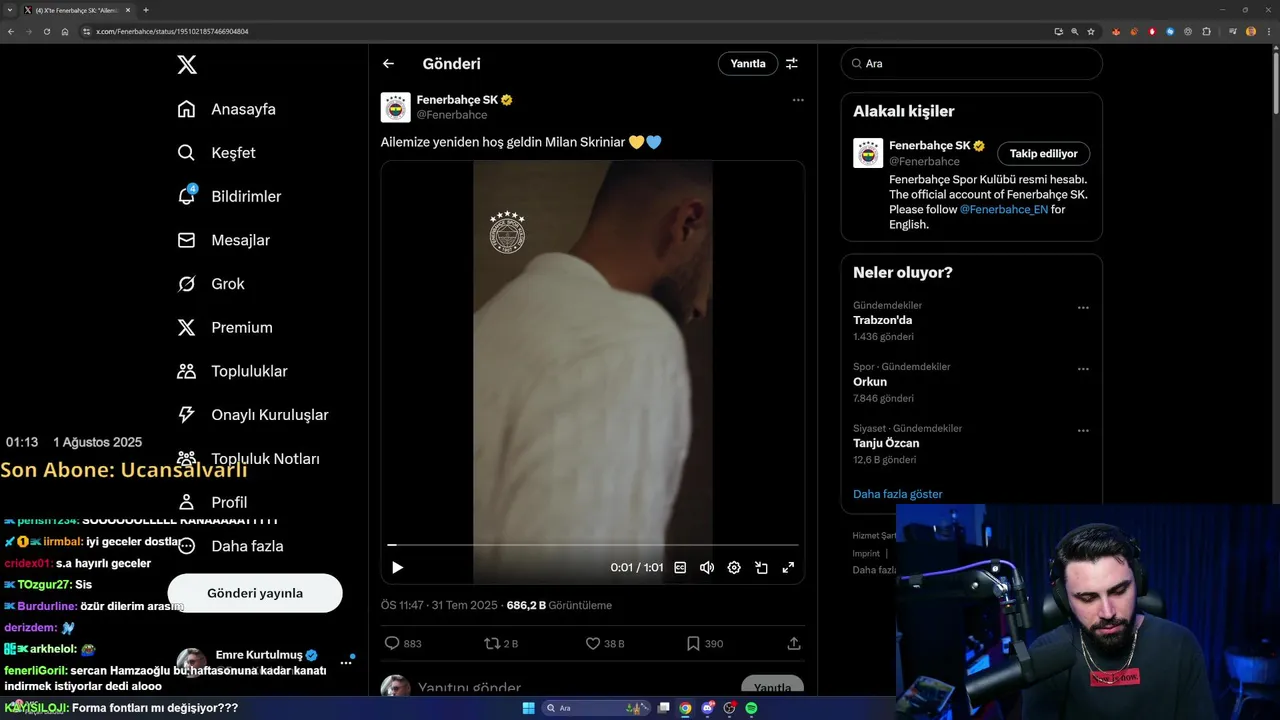Open video playback settings gear

tap(734, 567)
